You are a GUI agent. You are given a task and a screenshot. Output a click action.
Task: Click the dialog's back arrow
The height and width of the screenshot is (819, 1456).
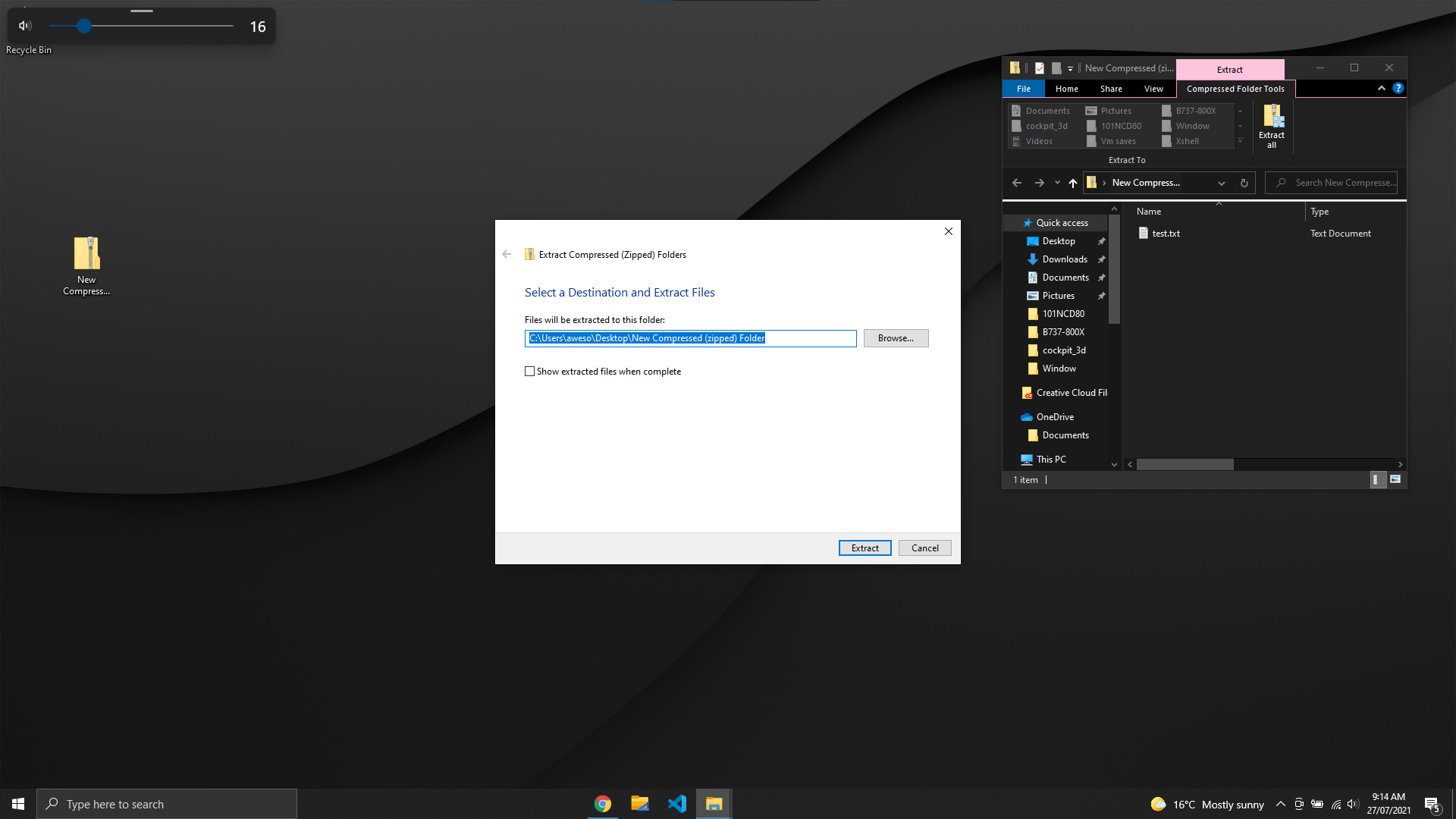[x=507, y=255]
